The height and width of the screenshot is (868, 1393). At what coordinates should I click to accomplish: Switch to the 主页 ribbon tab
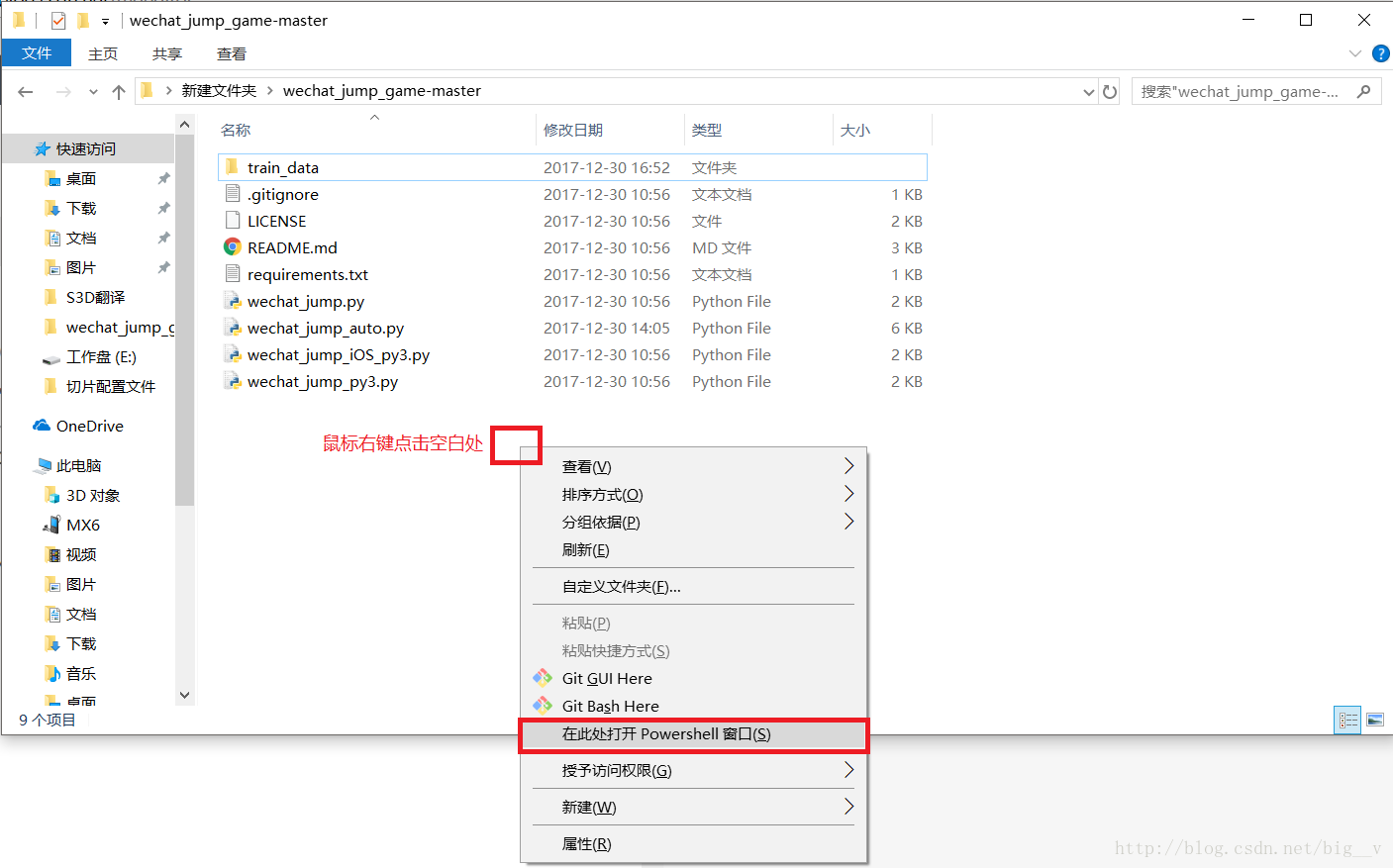click(x=103, y=53)
